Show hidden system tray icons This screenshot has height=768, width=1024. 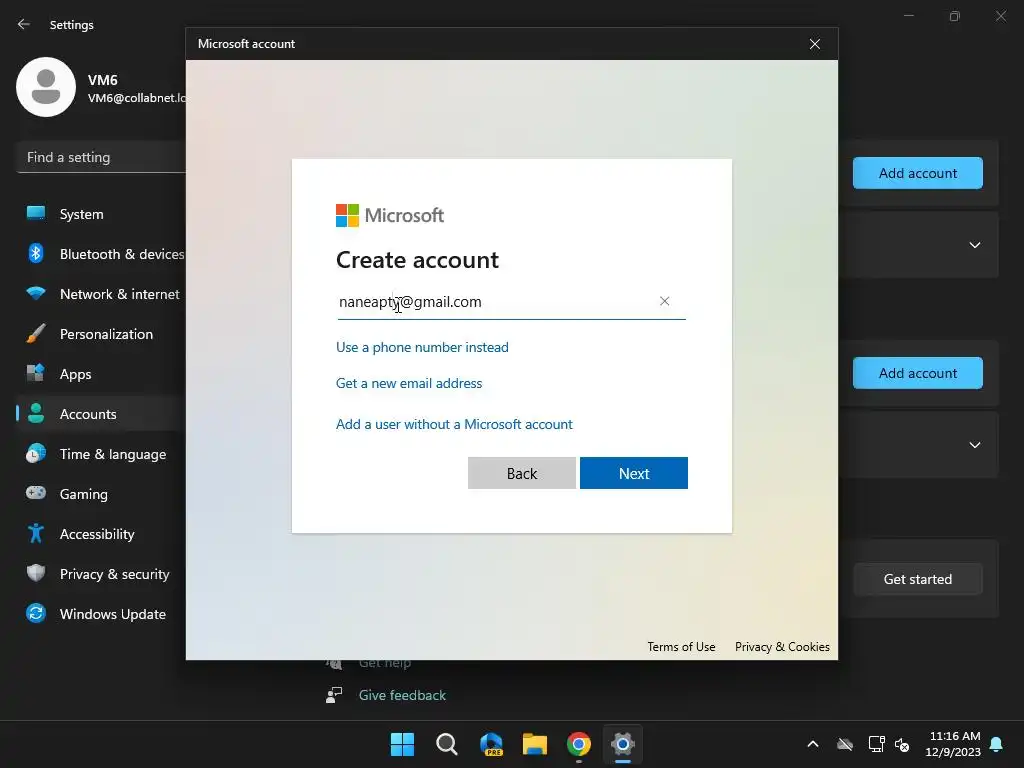click(x=813, y=744)
